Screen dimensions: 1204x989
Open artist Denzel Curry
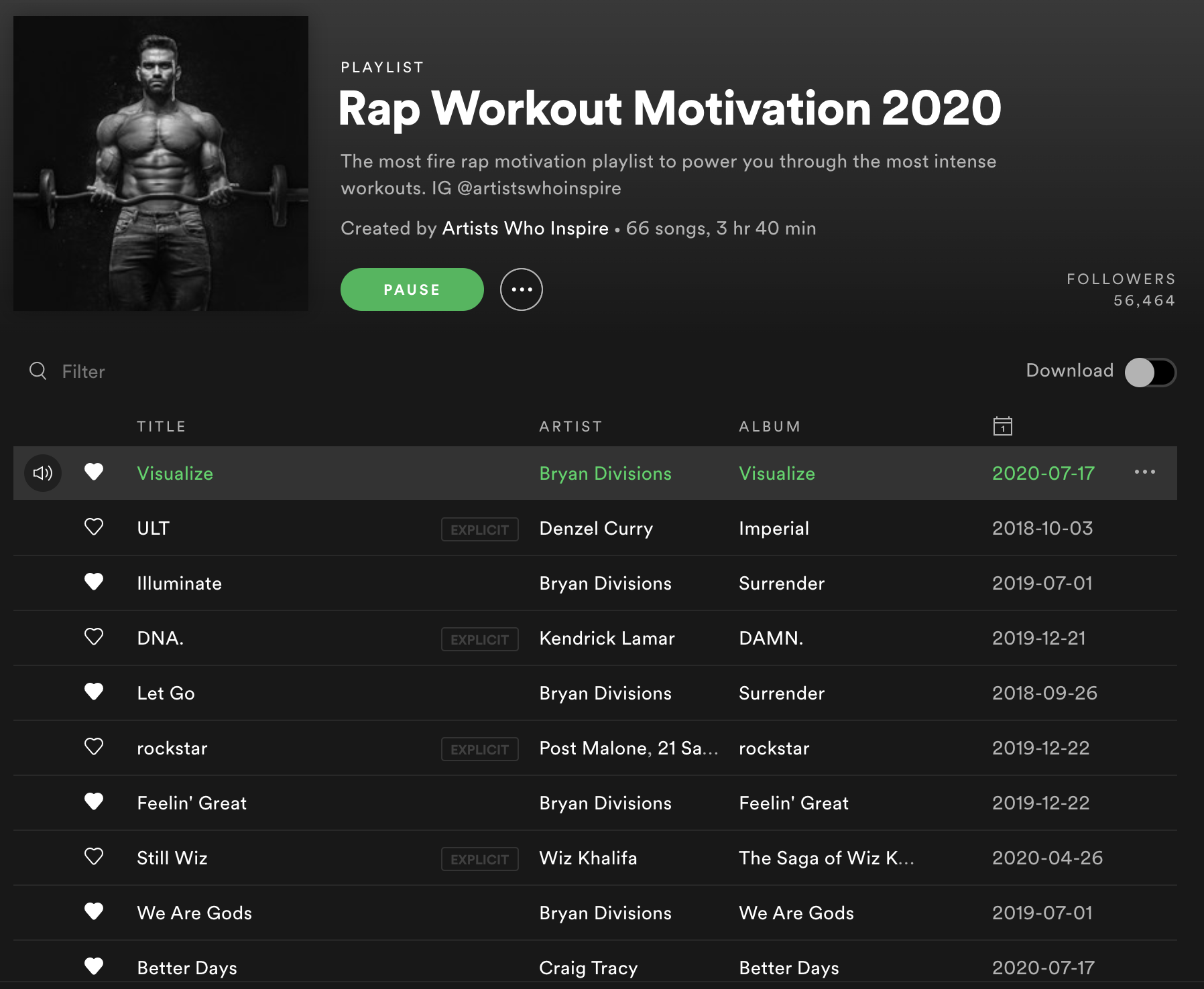(596, 529)
